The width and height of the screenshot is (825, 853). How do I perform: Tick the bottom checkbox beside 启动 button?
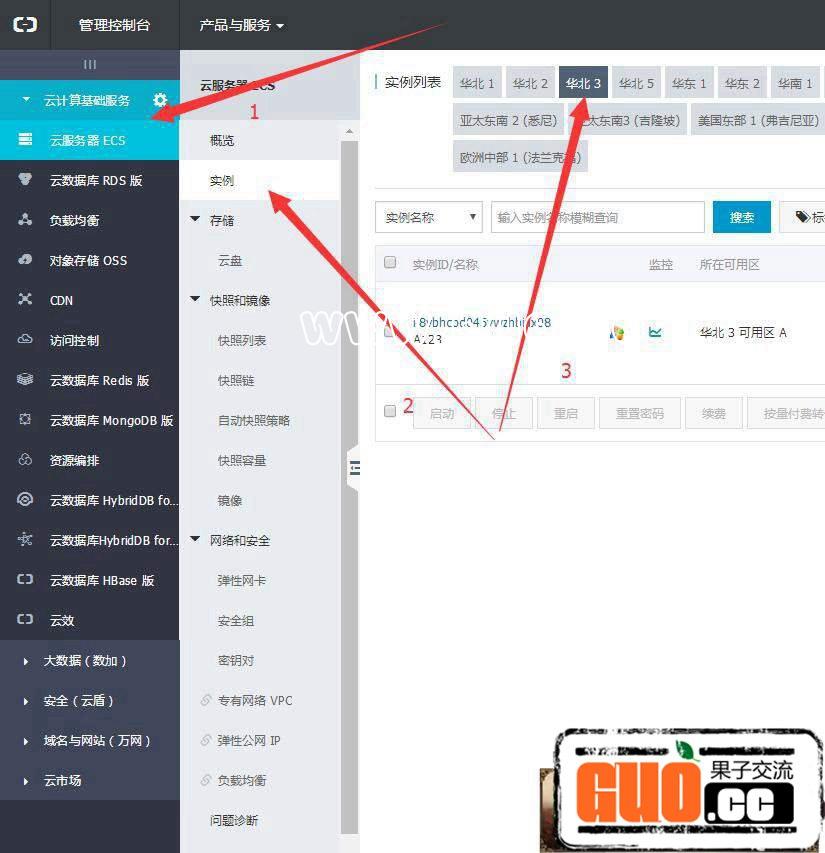390,411
